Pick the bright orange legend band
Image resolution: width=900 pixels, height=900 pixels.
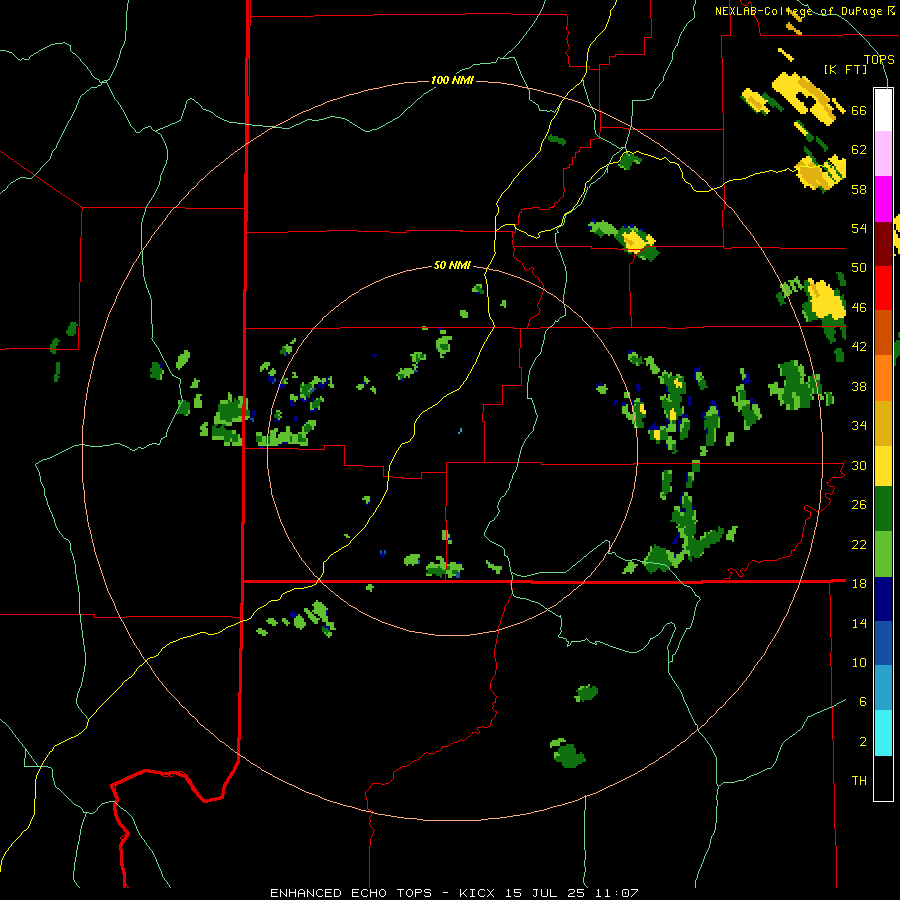pos(883,378)
